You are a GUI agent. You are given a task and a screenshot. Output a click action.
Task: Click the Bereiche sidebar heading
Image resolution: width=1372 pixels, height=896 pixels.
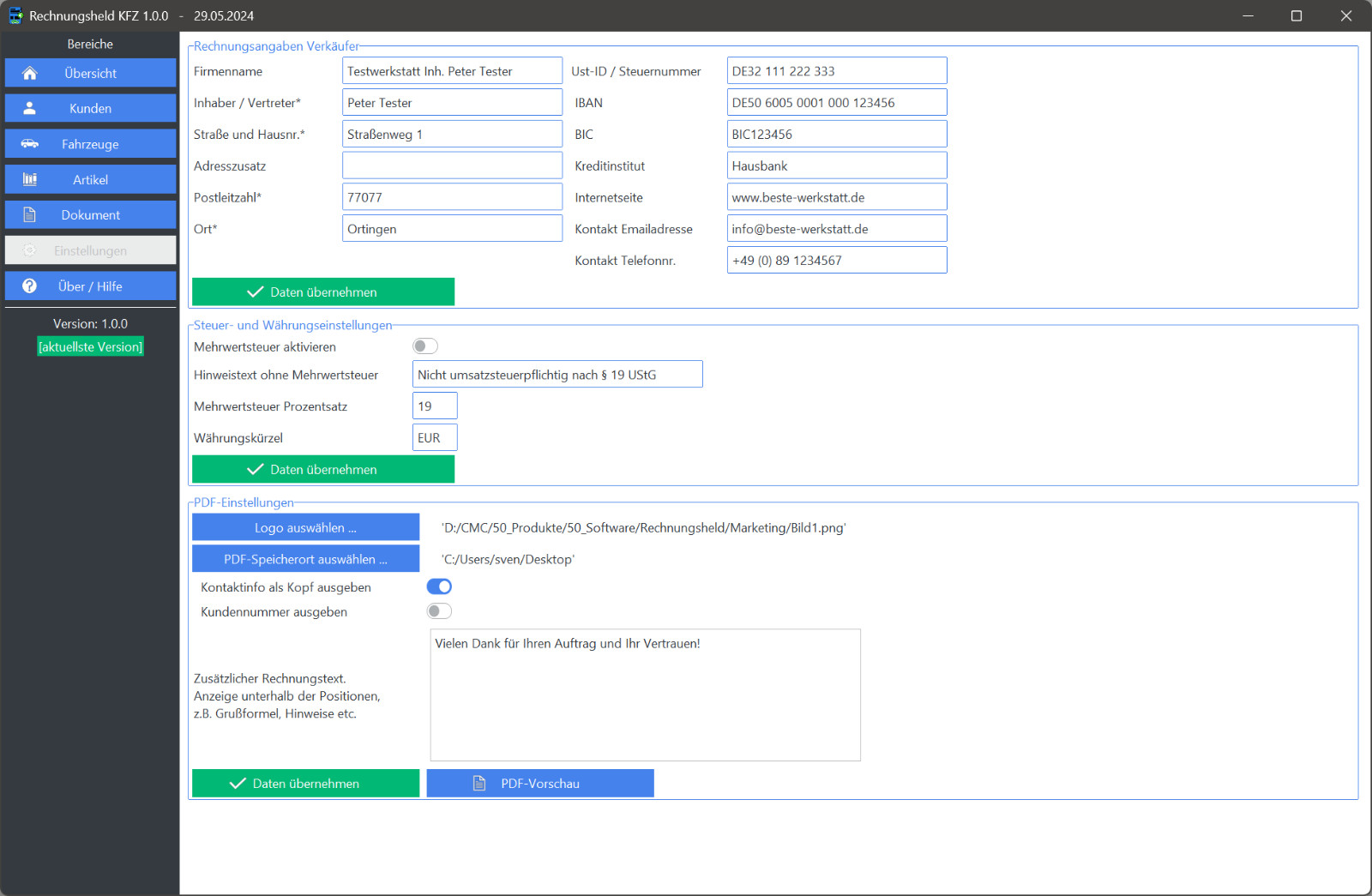(90, 44)
